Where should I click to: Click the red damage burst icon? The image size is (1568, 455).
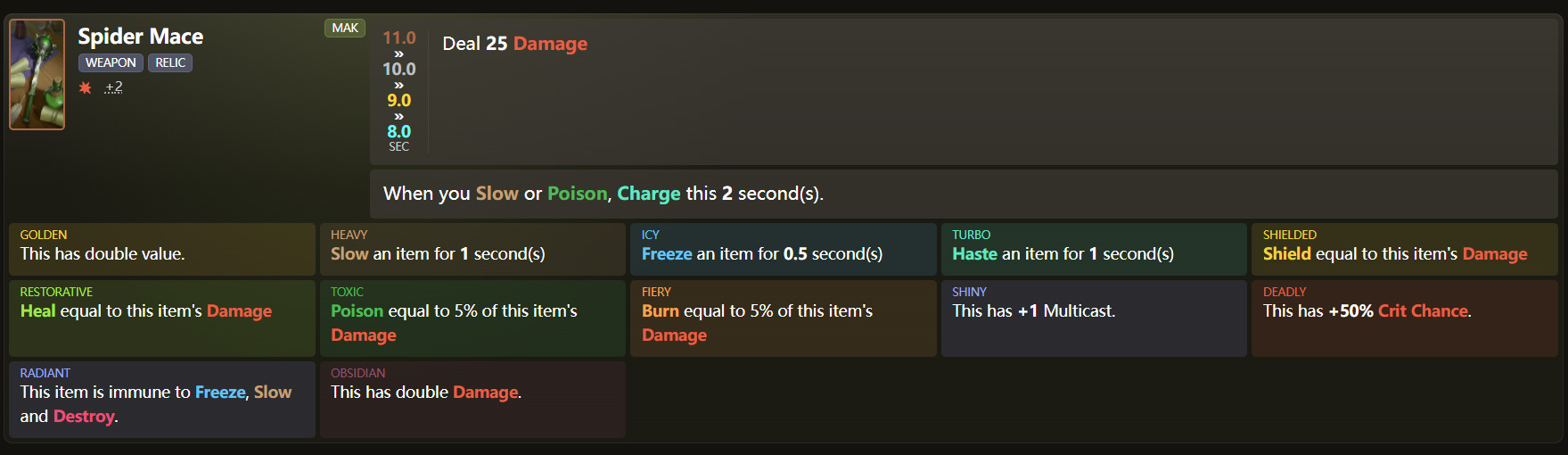coord(86,87)
